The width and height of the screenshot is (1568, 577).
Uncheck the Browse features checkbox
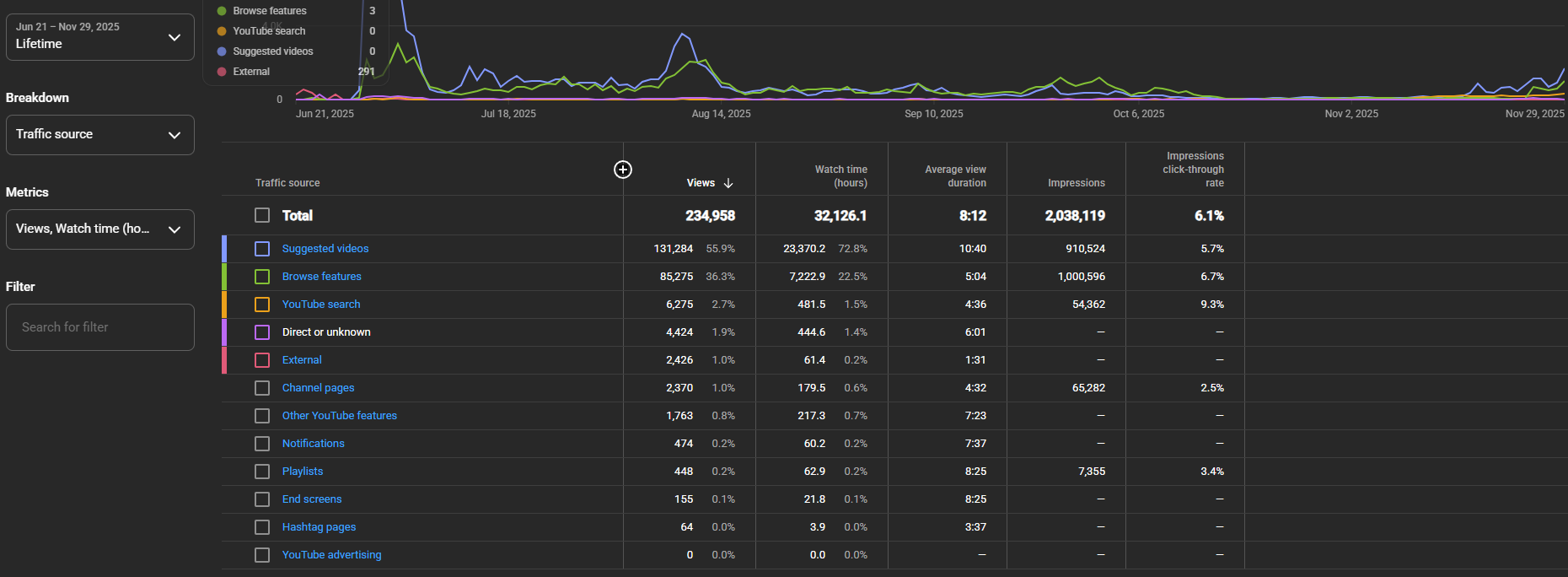point(262,277)
